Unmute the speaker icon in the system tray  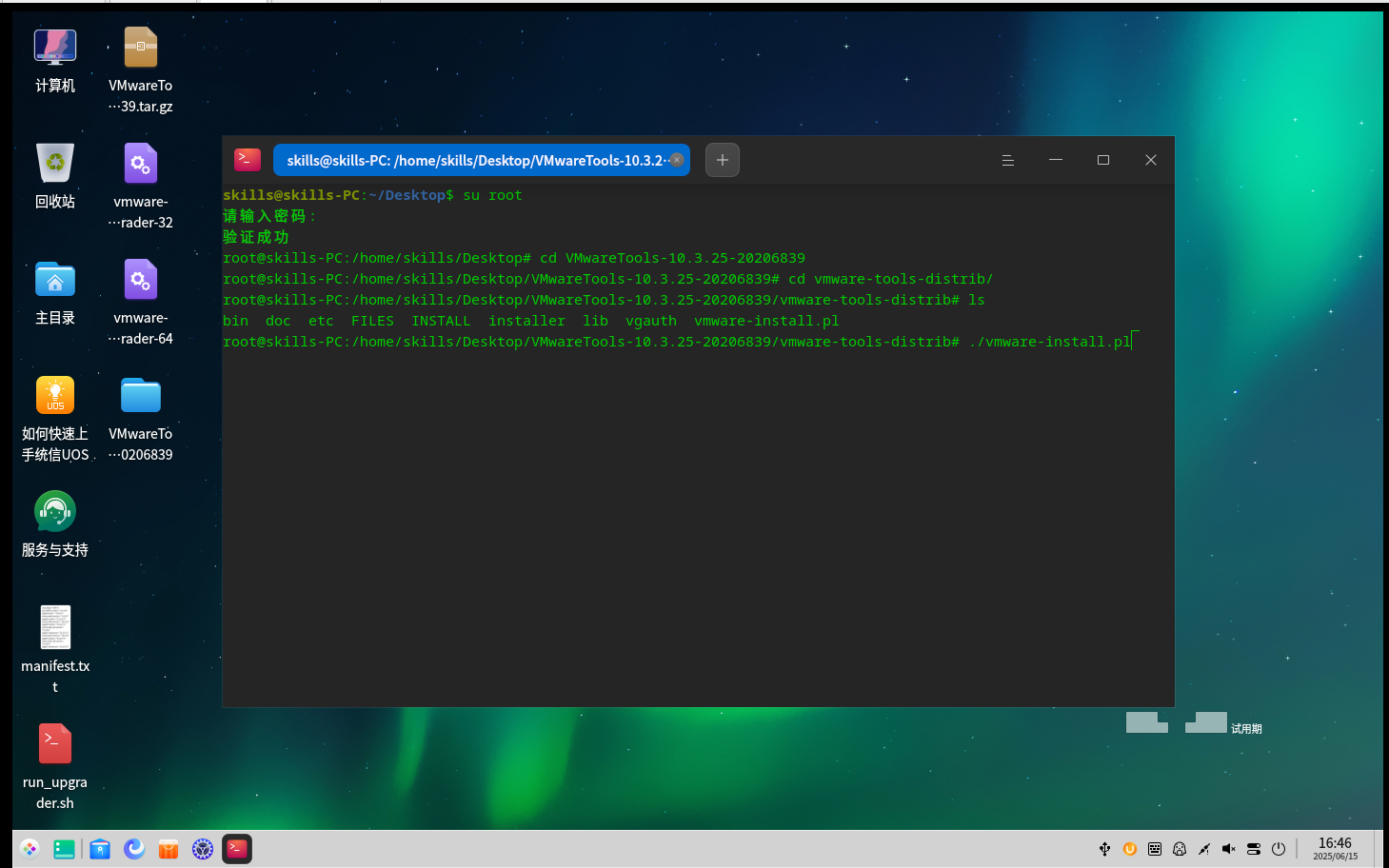pyautogui.click(x=1228, y=848)
